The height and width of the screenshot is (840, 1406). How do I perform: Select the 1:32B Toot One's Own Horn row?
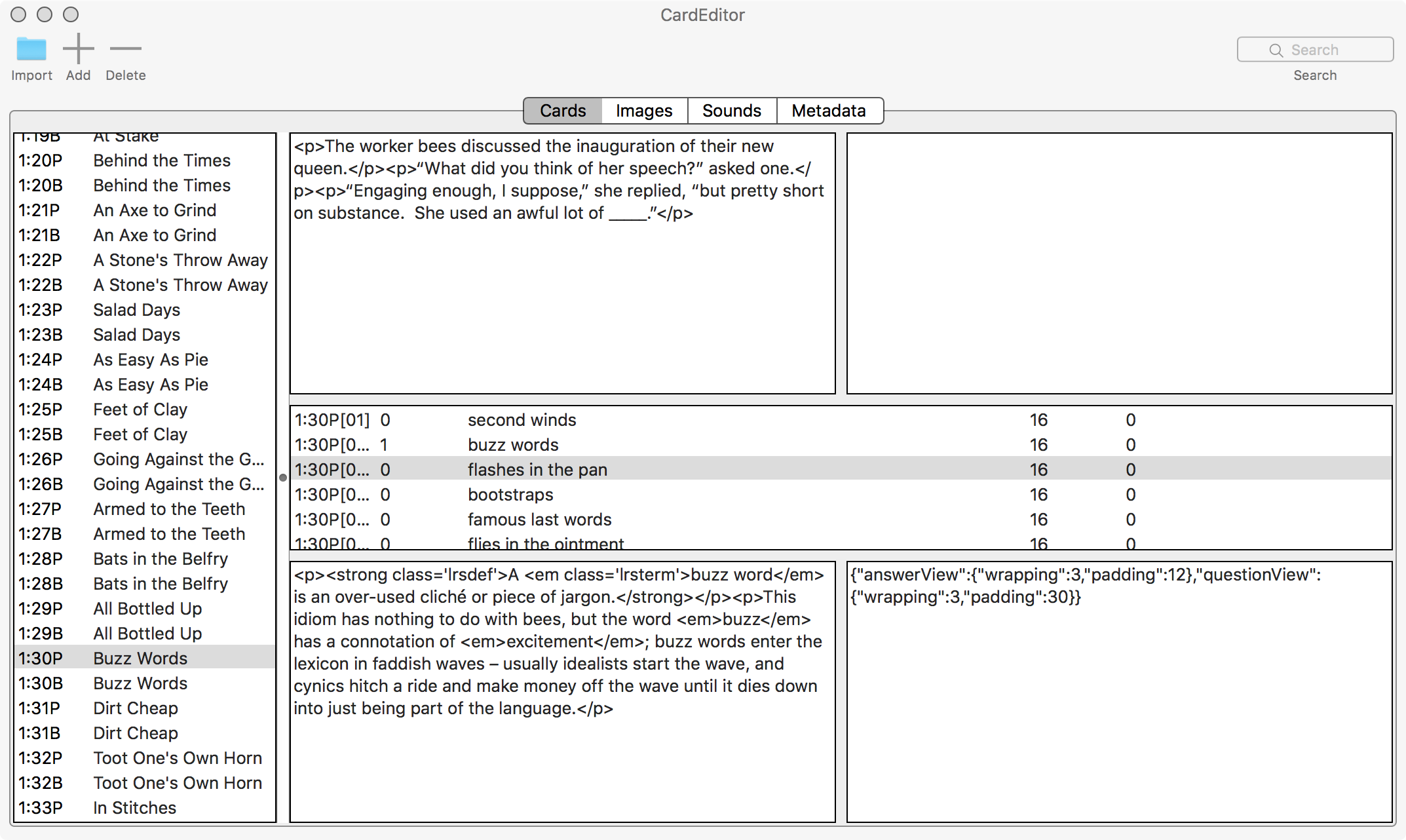click(145, 783)
